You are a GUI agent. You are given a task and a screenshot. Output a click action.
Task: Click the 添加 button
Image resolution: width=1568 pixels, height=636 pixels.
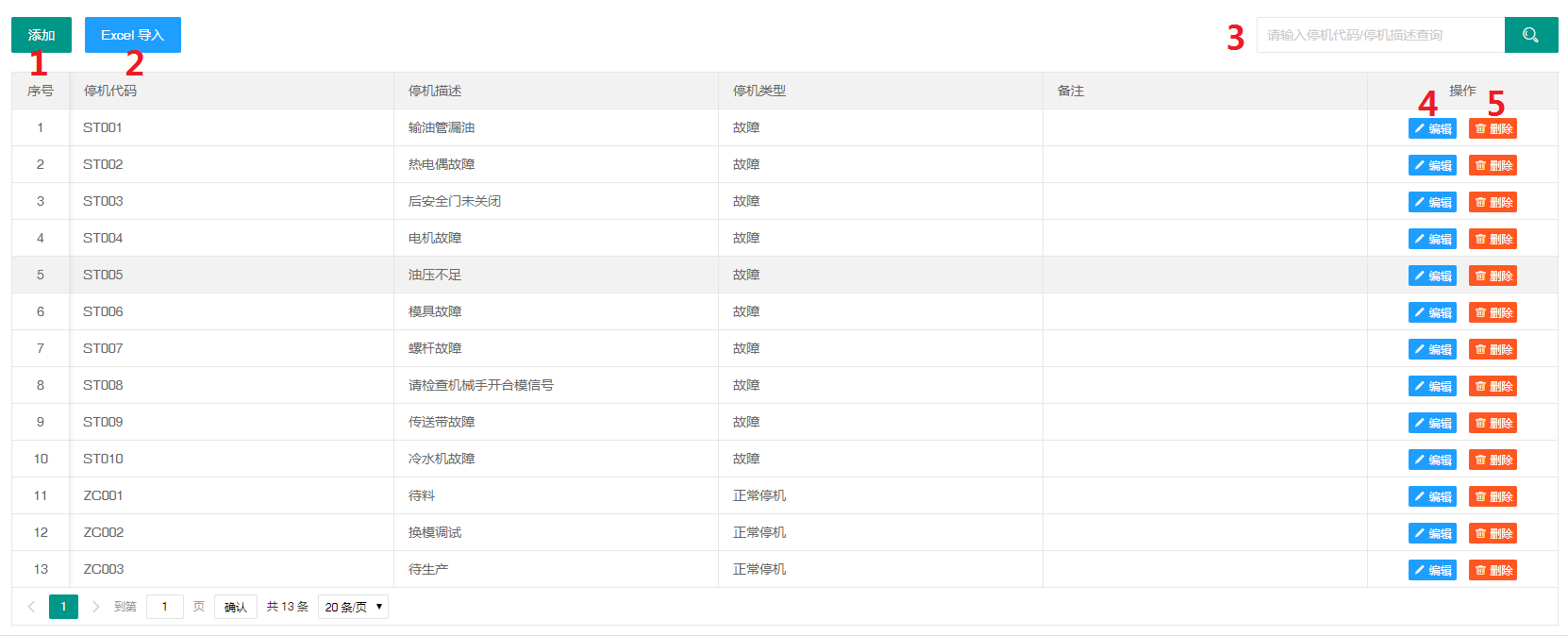(x=42, y=35)
